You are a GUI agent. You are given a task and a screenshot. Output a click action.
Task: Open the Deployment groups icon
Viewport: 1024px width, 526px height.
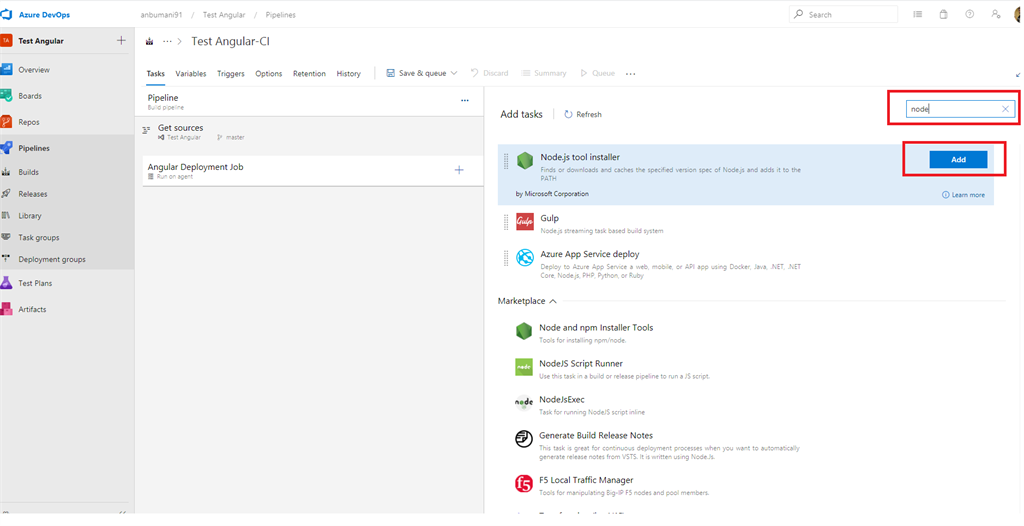pos(6,259)
